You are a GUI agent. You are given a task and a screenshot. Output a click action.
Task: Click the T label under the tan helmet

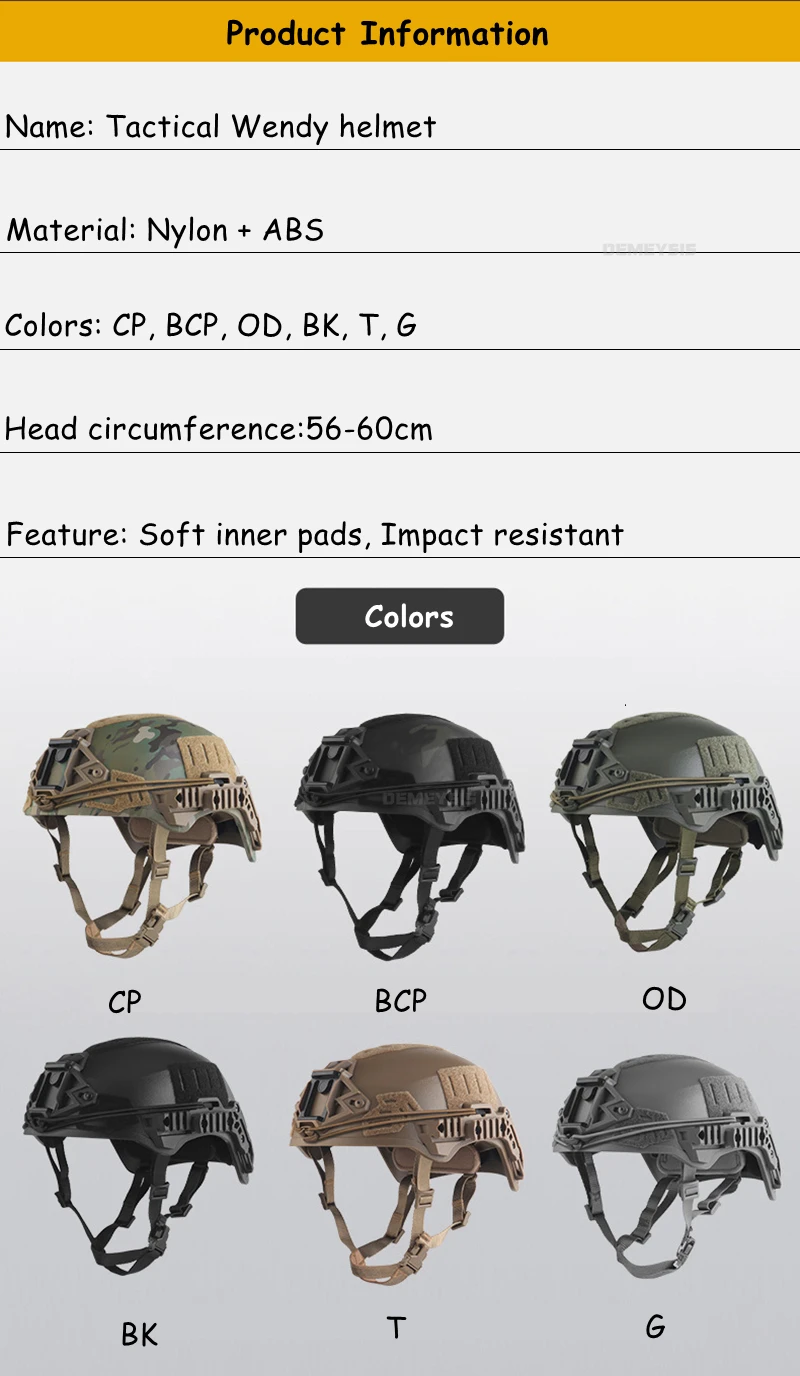click(x=396, y=1328)
